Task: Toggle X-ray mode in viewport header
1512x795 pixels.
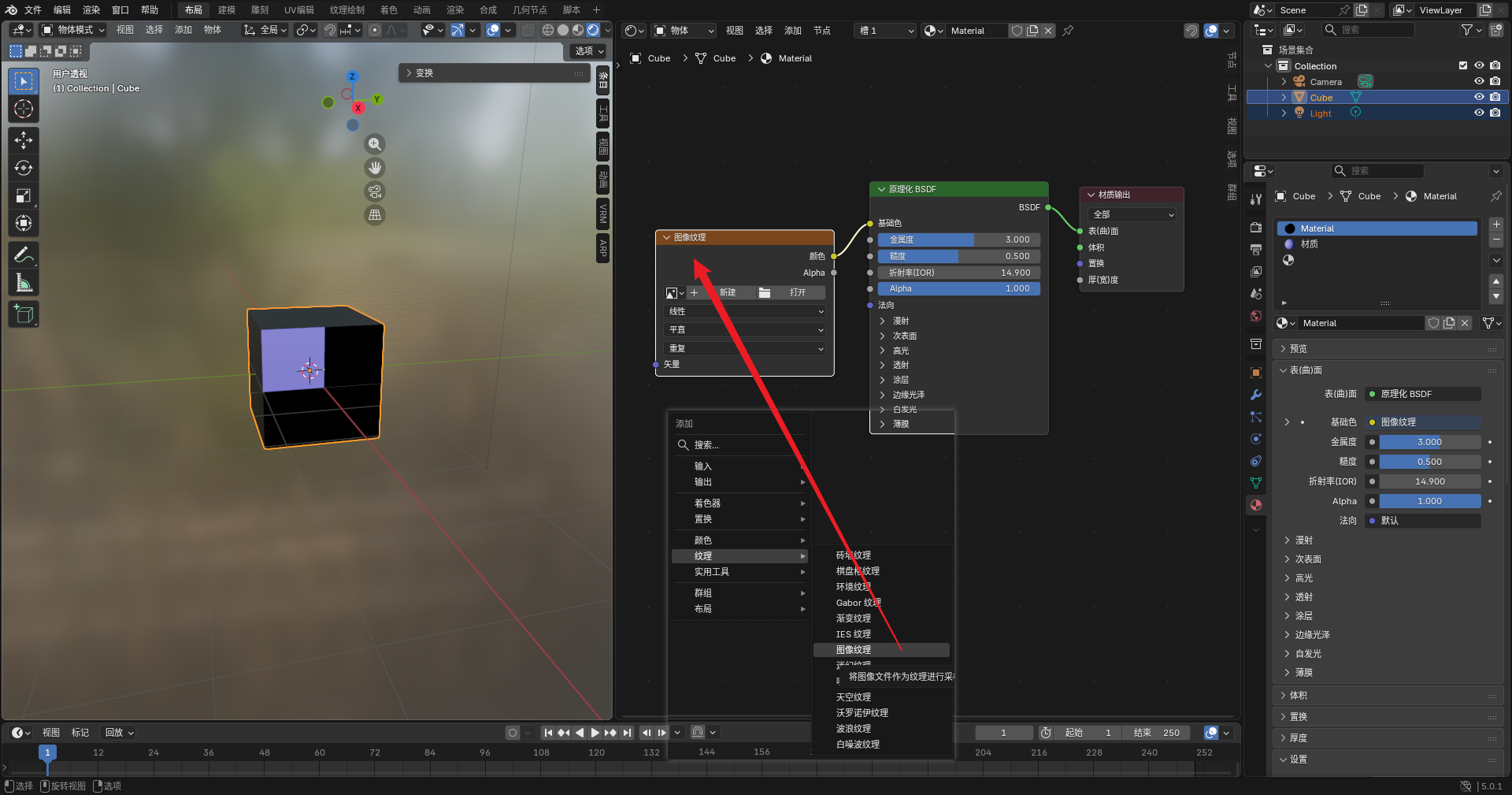Action: click(528, 30)
